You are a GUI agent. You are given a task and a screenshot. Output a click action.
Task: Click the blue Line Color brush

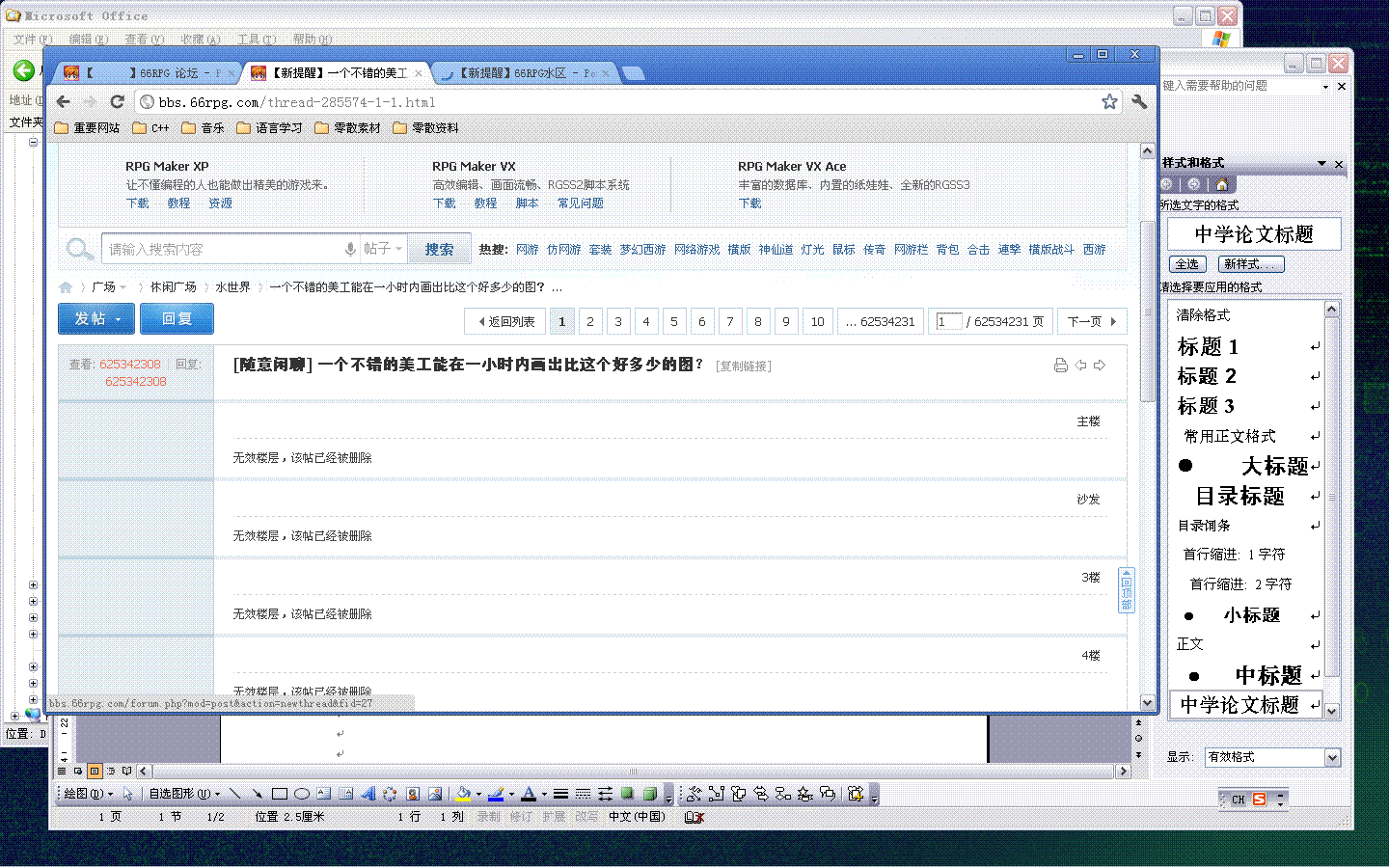click(496, 794)
